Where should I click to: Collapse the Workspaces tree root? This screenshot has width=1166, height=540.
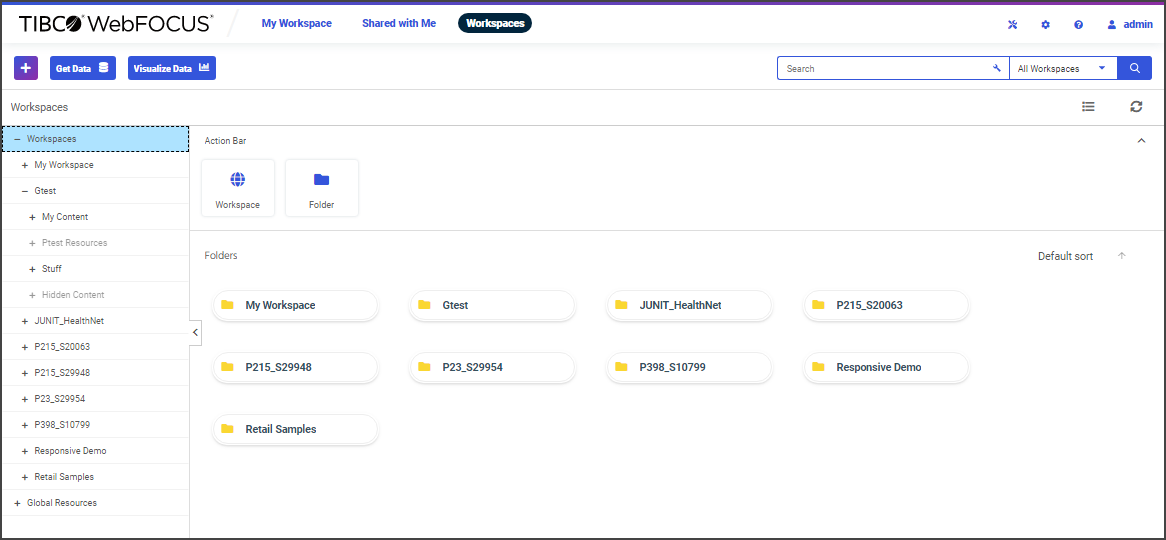coord(17,139)
